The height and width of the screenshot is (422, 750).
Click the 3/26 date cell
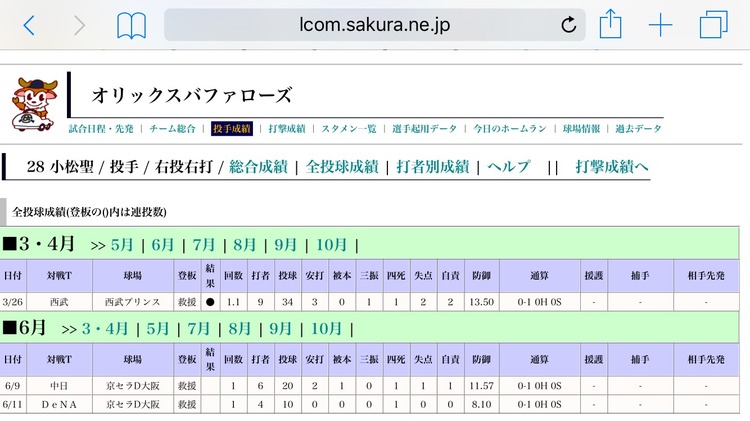[13, 302]
